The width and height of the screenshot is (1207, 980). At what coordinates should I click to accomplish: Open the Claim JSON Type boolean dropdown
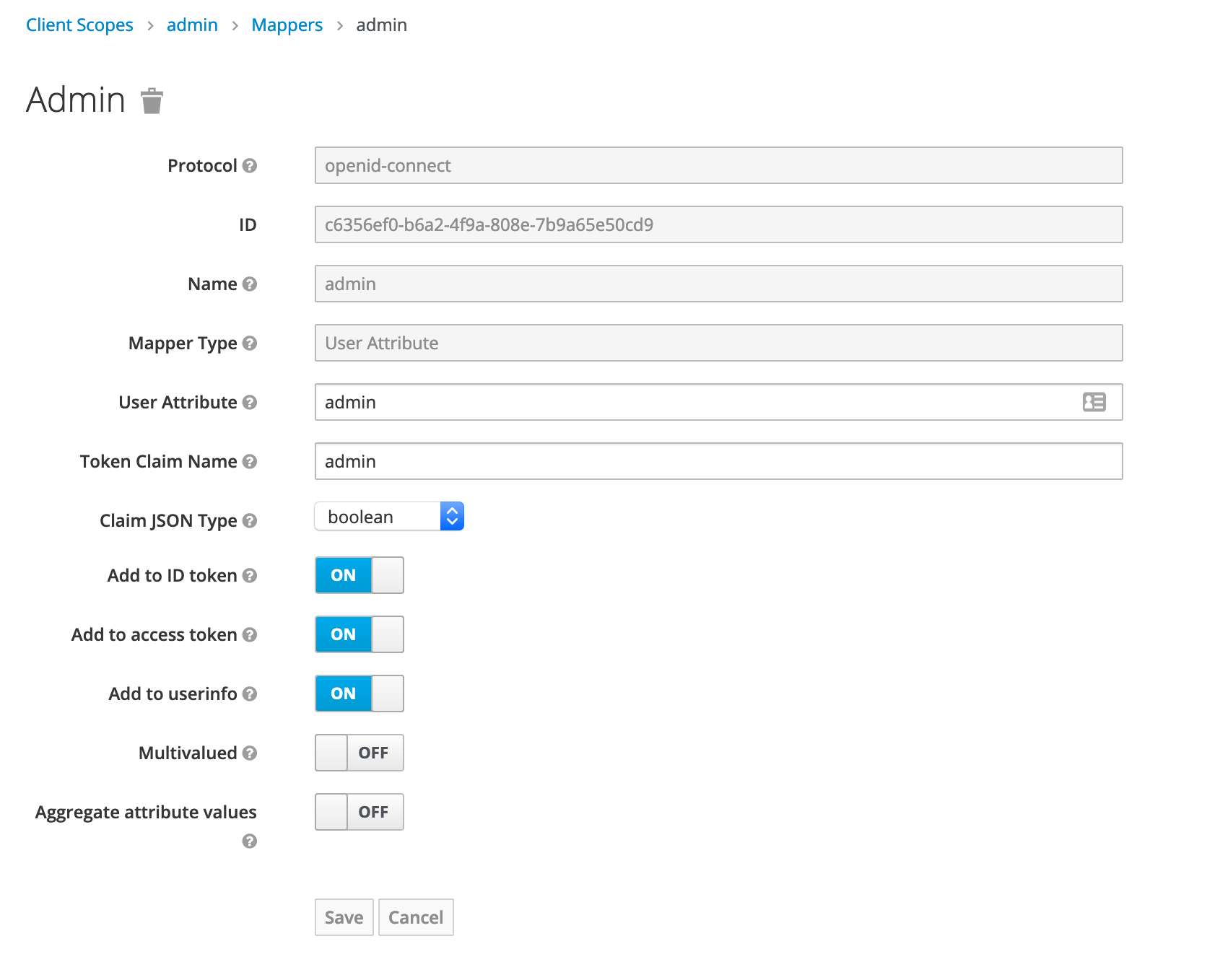(389, 517)
